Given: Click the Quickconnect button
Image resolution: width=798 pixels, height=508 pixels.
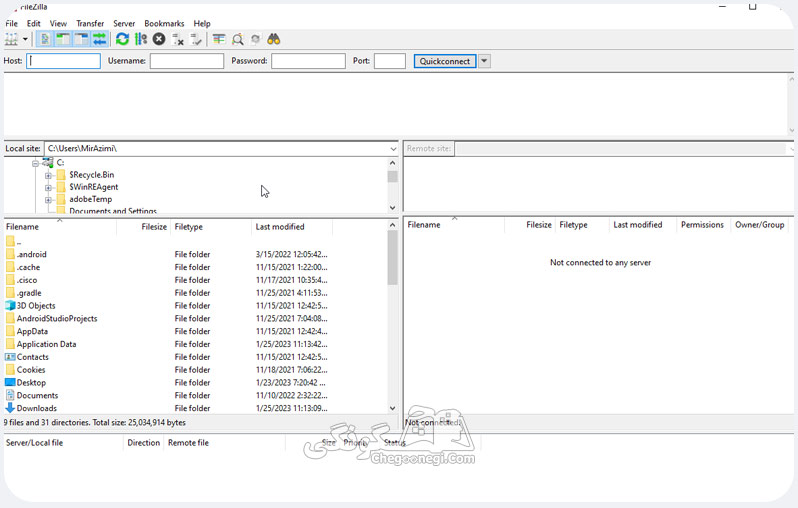Looking at the screenshot, I should (445, 61).
